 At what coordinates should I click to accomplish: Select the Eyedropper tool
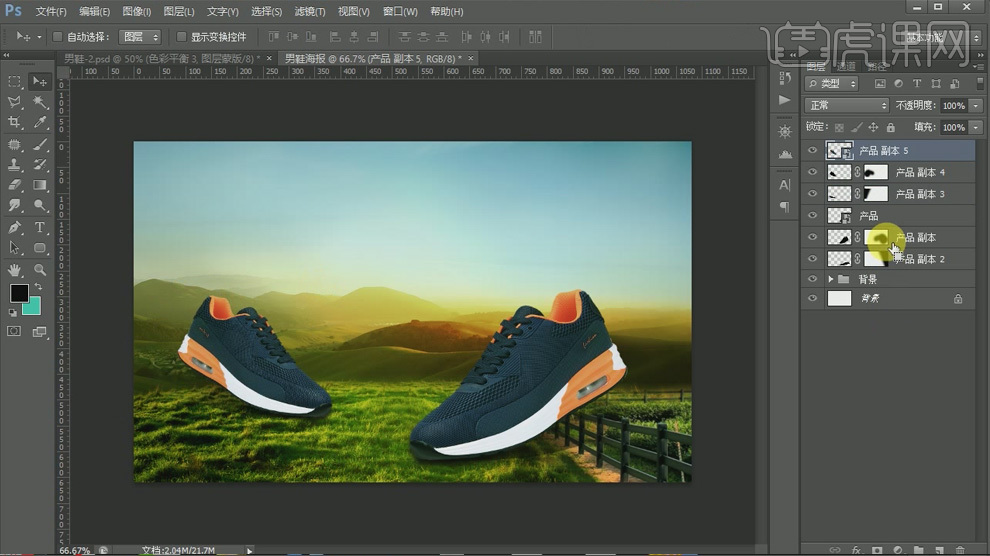41,123
